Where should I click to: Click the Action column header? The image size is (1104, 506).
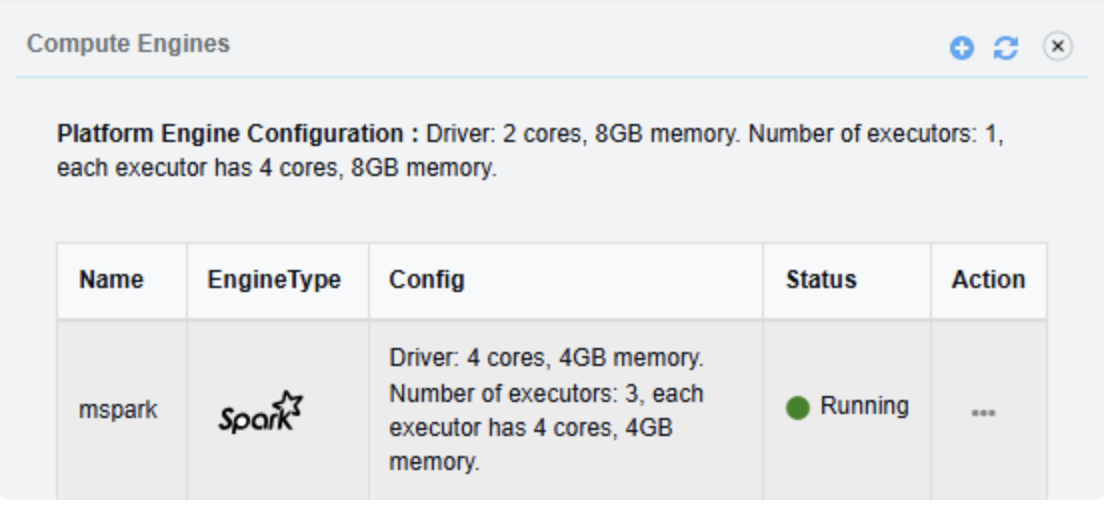coord(988,280)
